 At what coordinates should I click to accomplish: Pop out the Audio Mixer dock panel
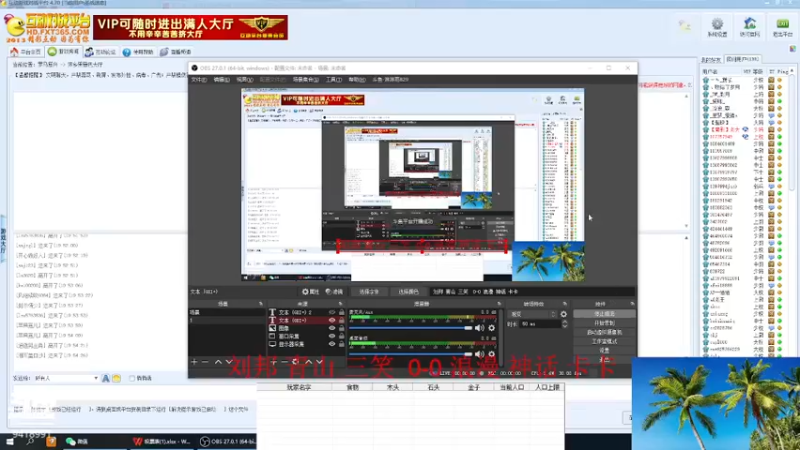point(498,304)
